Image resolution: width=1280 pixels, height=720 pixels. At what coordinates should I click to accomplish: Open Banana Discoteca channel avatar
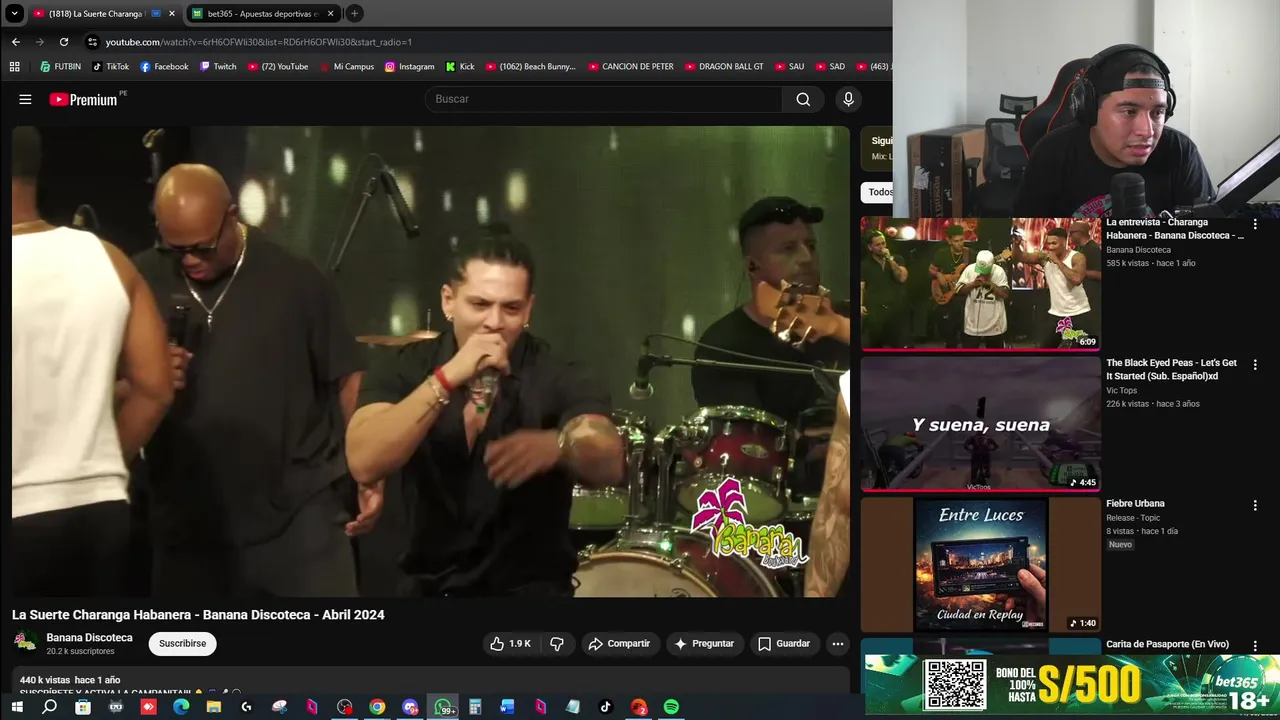26,643
